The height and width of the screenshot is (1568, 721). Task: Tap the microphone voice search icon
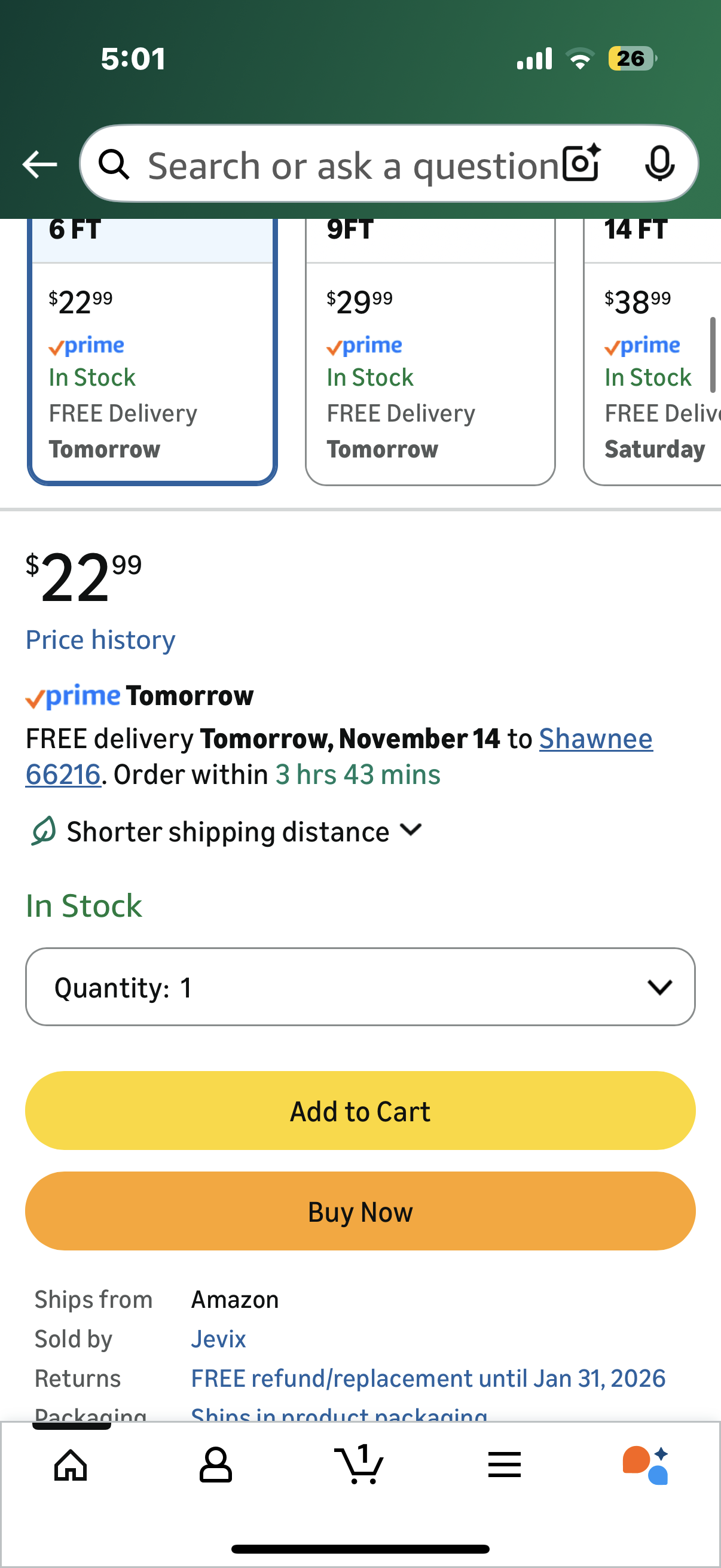click(659, 163)
